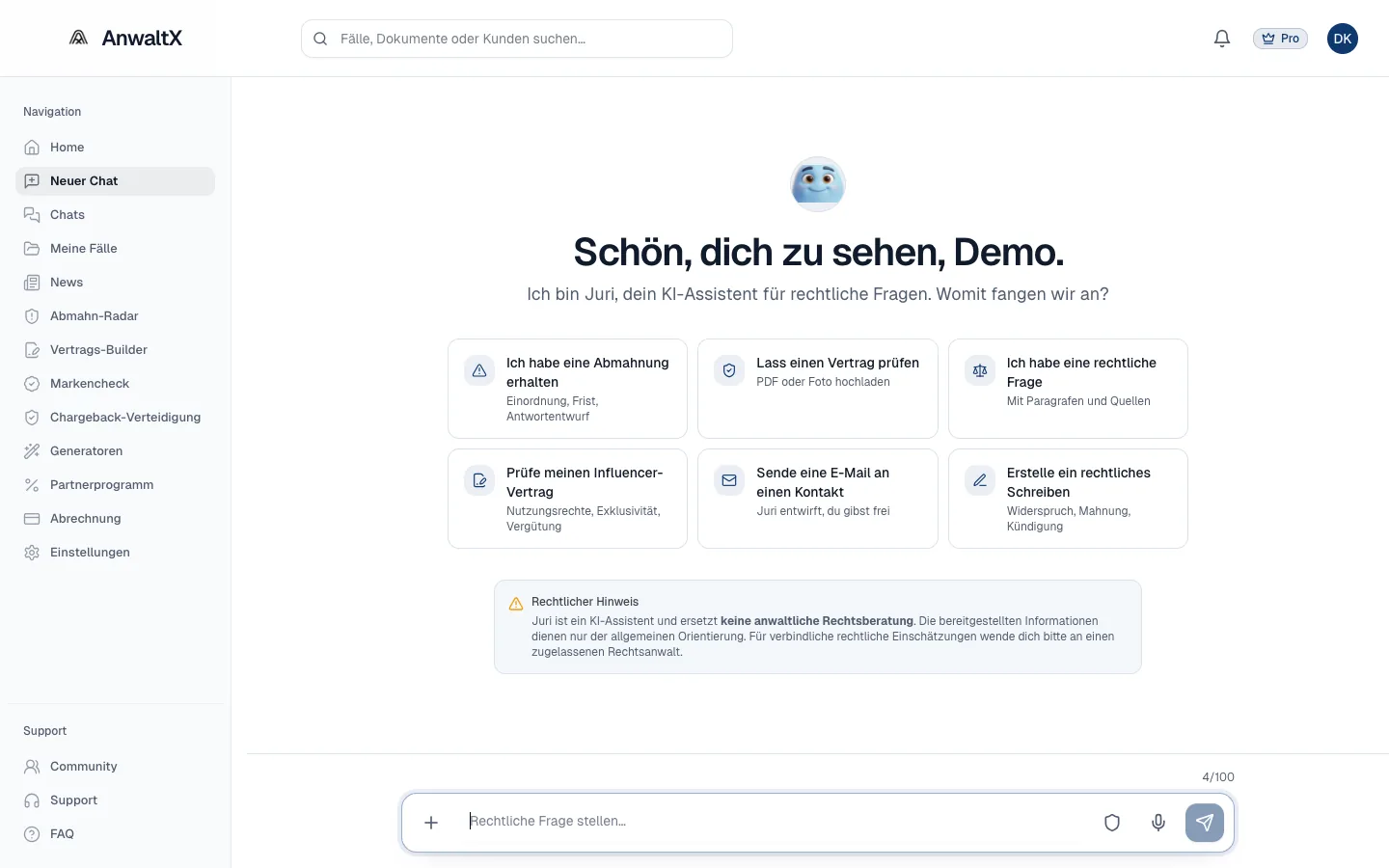This screenshot has height=868, width=1389.
Task: Open Chargeback-Verteidigung
Action: pyautogui.click(x=115, y=418)
